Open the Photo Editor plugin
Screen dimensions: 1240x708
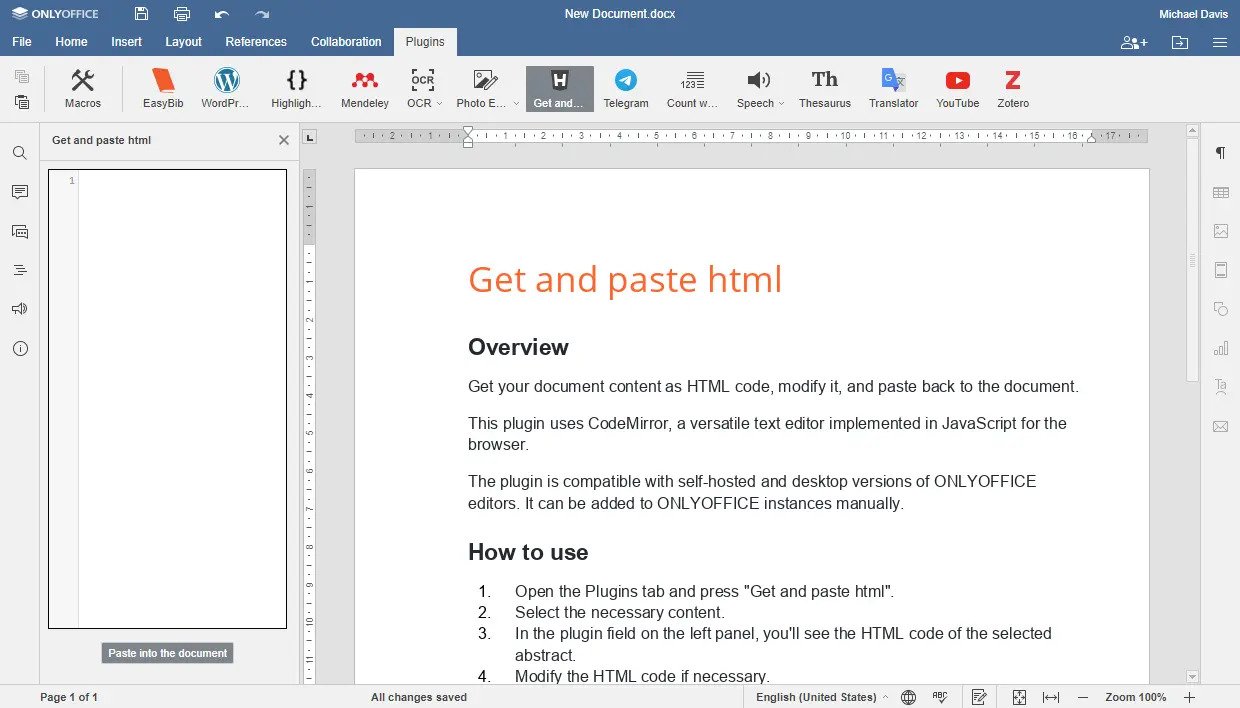point(484,89)
